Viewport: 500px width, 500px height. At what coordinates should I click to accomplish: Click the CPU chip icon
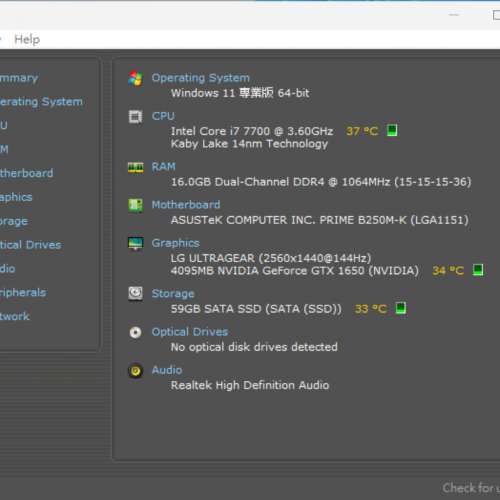click(135, 117)
